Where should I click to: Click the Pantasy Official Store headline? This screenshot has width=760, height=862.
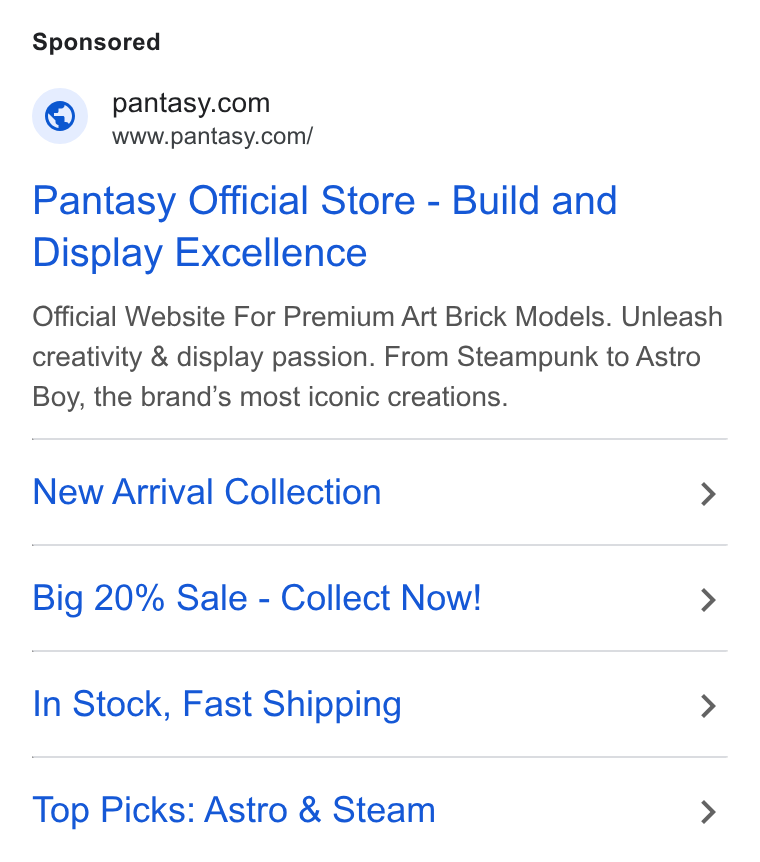coord(224,201)
